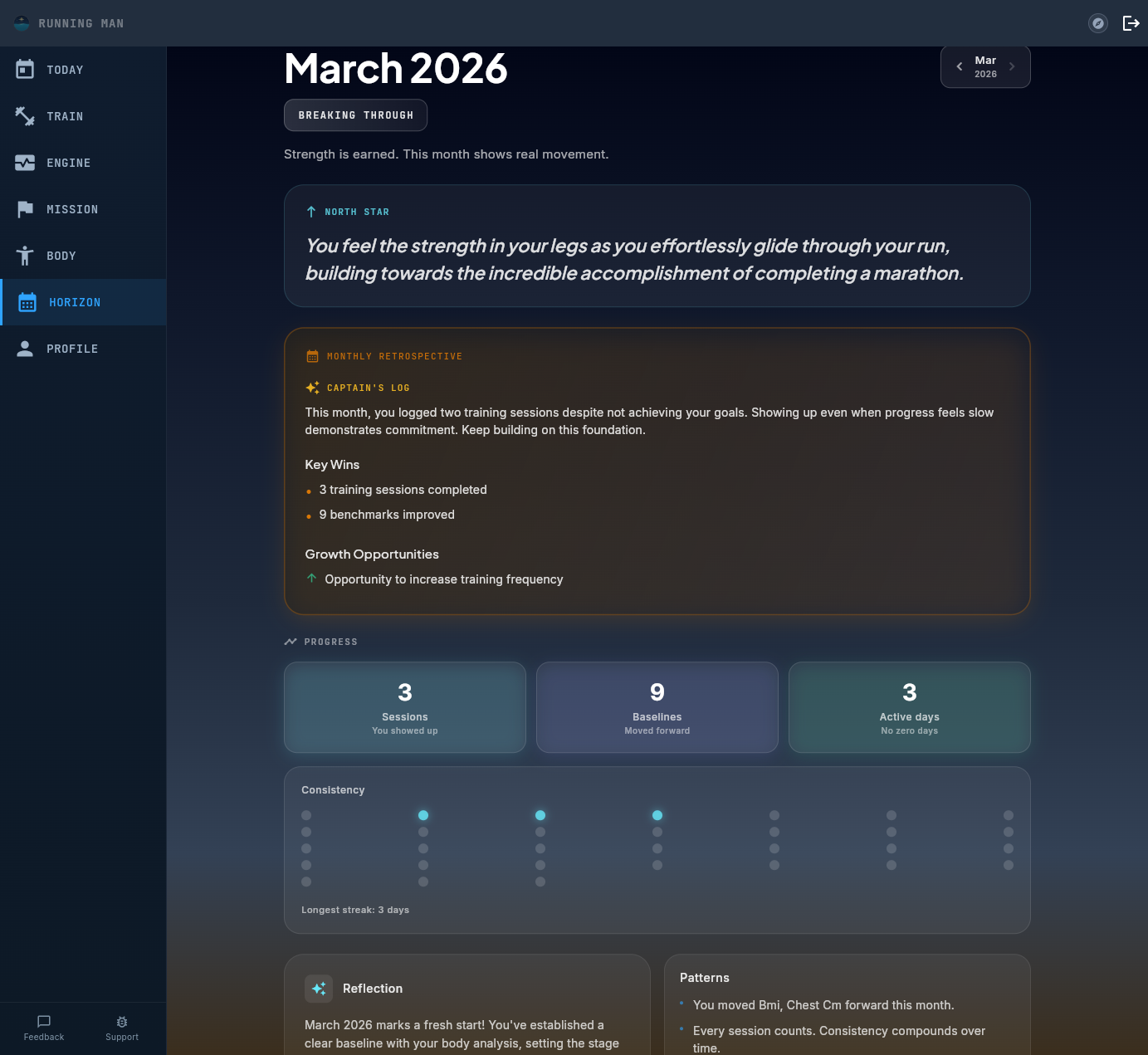Click the ENGINE chart icon in sidebar
This screenshot has width=1148, height=1055.
tap(25, 163)
